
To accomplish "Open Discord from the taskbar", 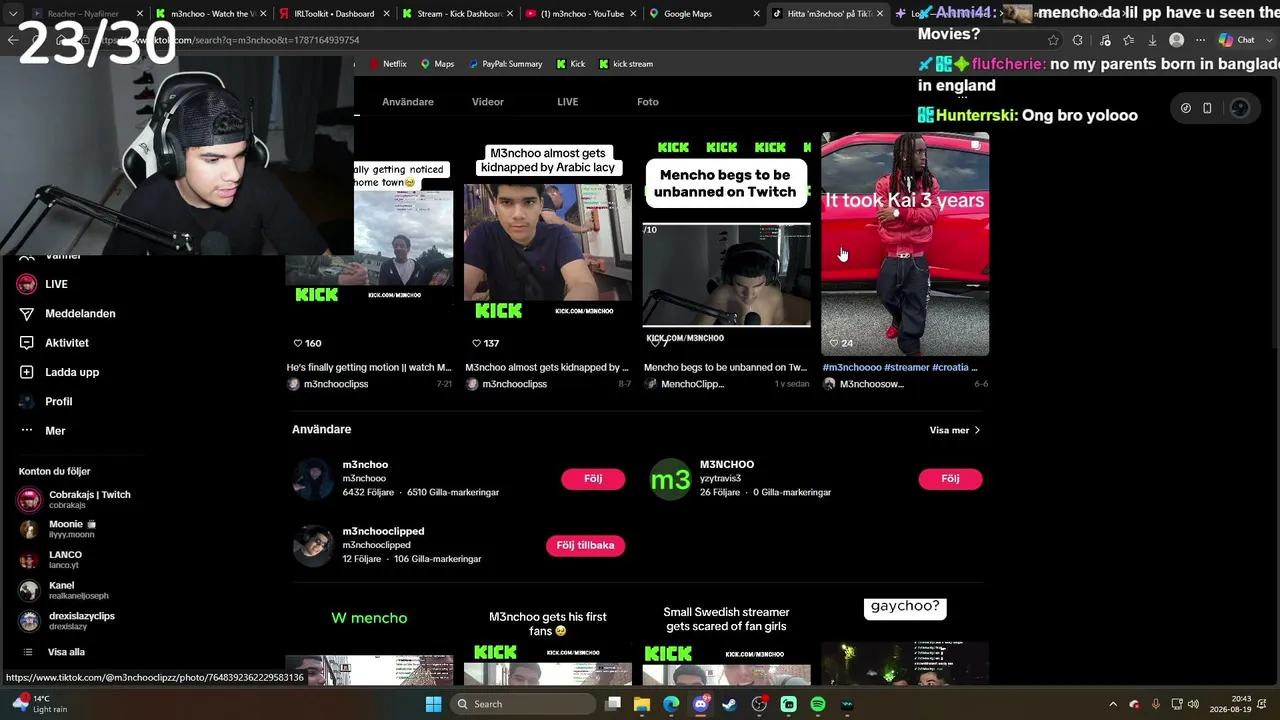I will pos(701,704).
